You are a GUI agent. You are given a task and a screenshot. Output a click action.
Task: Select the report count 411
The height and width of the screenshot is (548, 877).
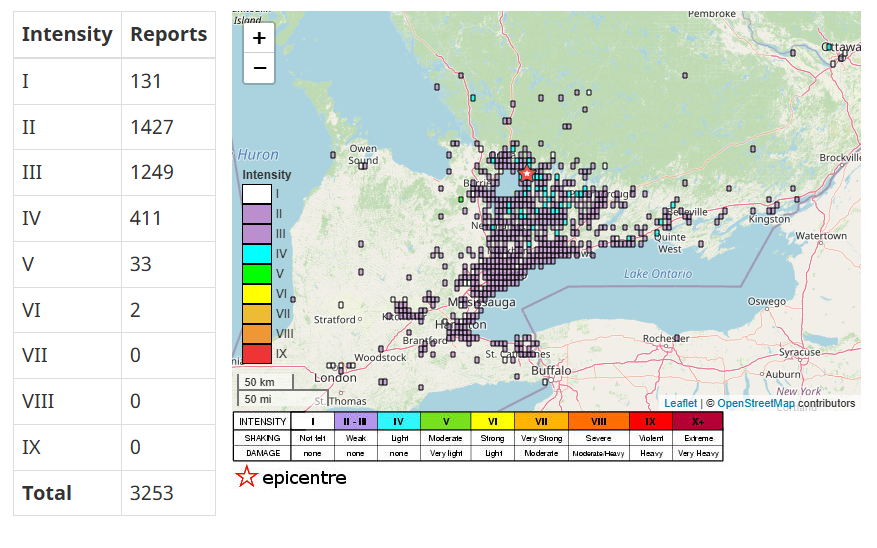tap(145, 219)
